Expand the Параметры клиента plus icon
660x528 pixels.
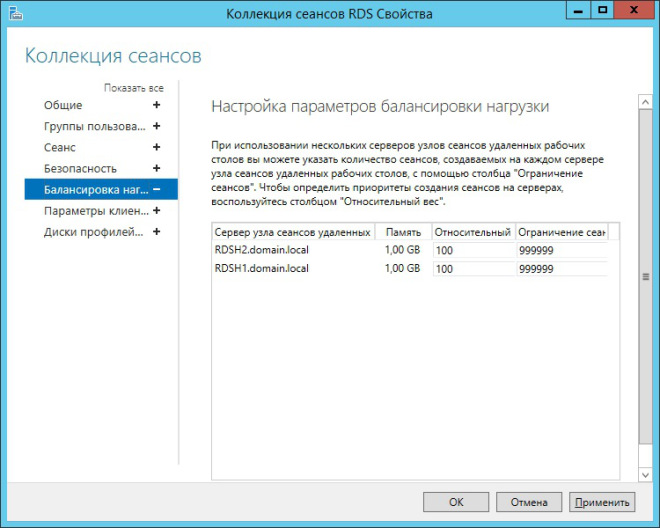(156, 211)
